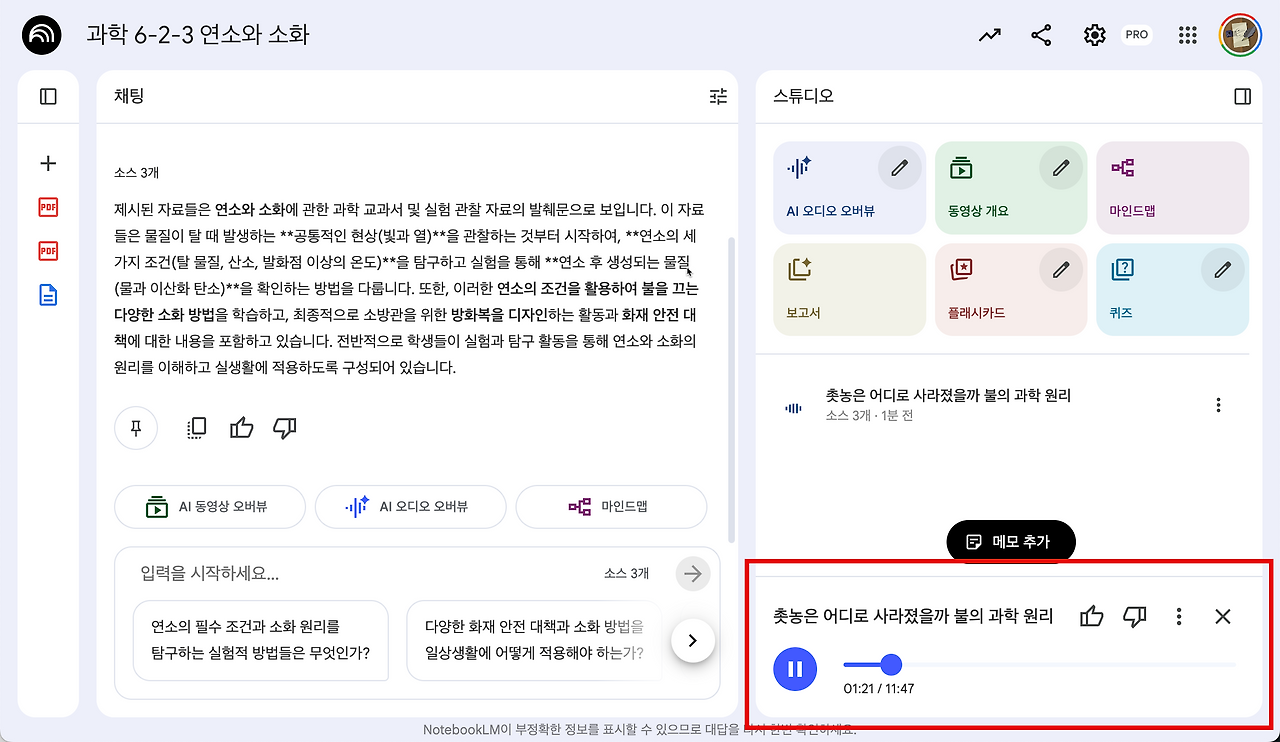The width and height of the screenshot is (1280, 742).
Task: Open the Google account avatar
Action: (1239, 35)
